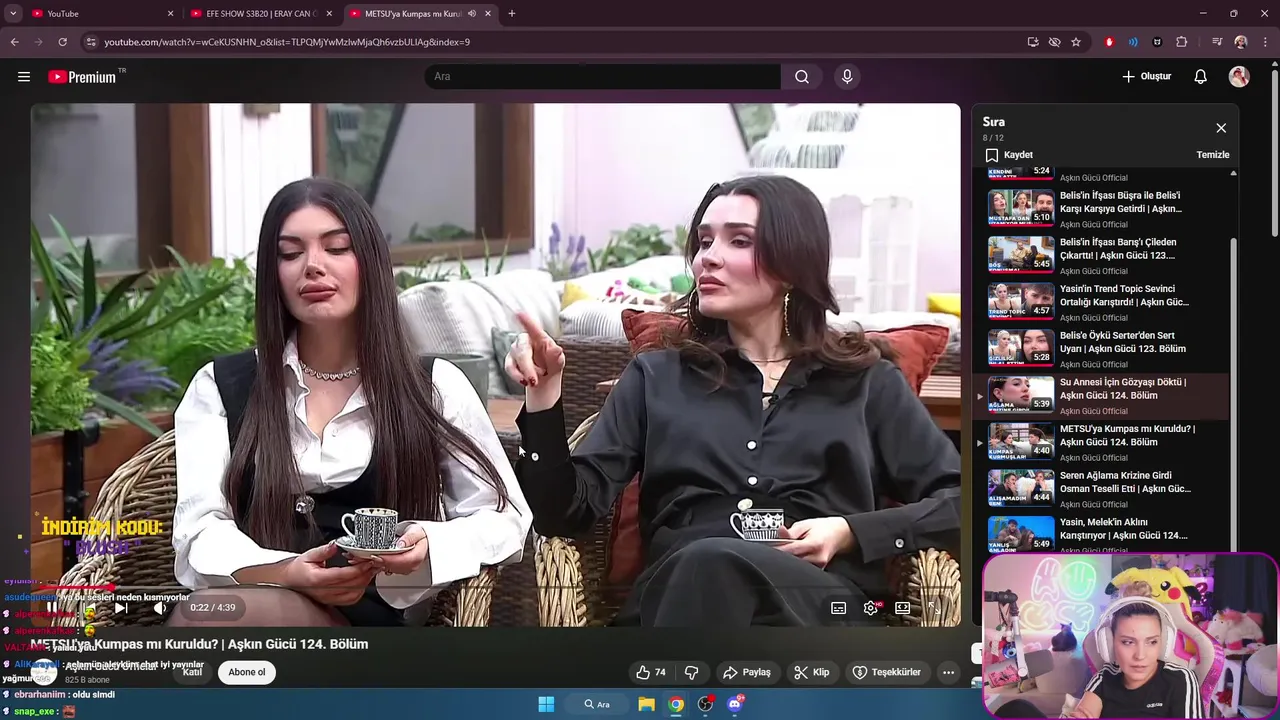Toggle subtitles in the video player

click(x=839, y=607)
